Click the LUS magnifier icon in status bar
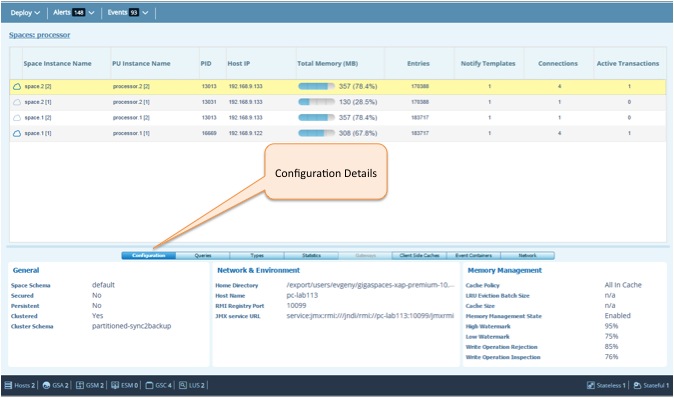 tap(183, 385)
